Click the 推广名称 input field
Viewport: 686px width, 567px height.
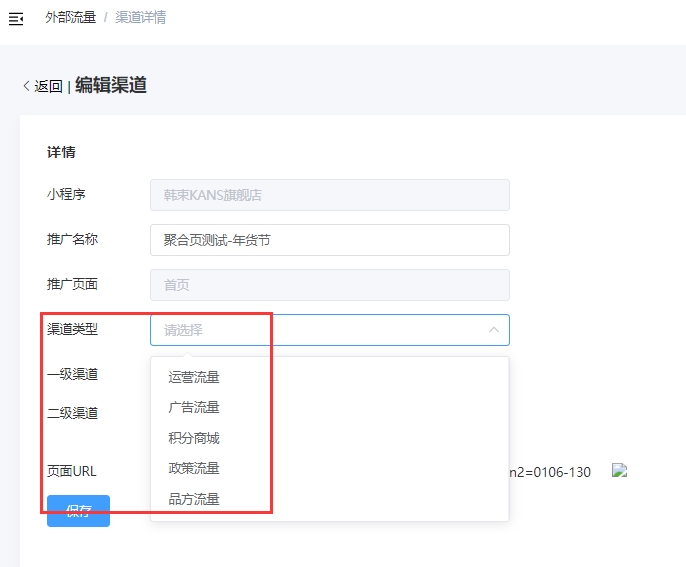coord(329,240)
